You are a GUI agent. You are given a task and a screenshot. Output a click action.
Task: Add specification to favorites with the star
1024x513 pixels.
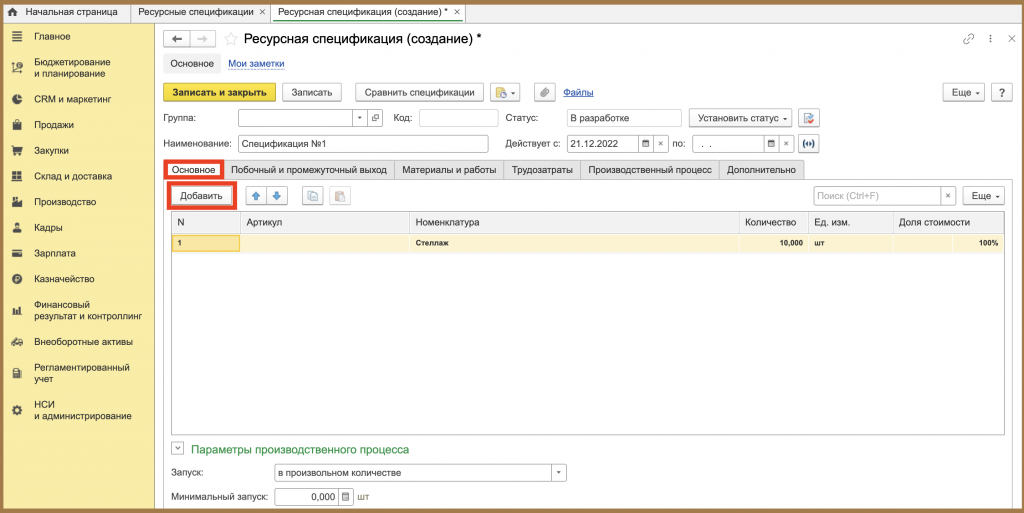coord(231,39)
